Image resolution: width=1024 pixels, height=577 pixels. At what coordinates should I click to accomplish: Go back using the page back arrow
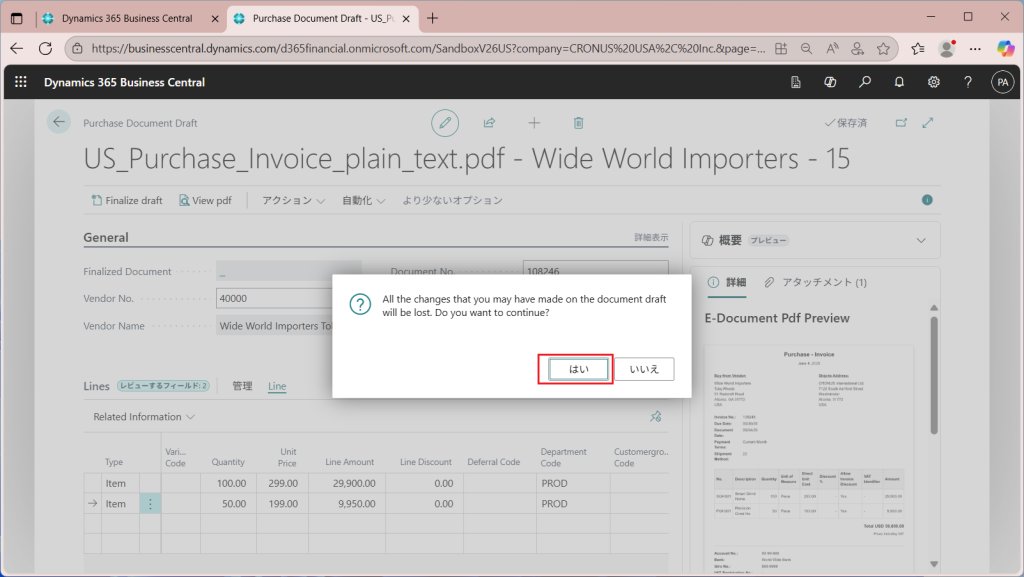pos(59,122)
